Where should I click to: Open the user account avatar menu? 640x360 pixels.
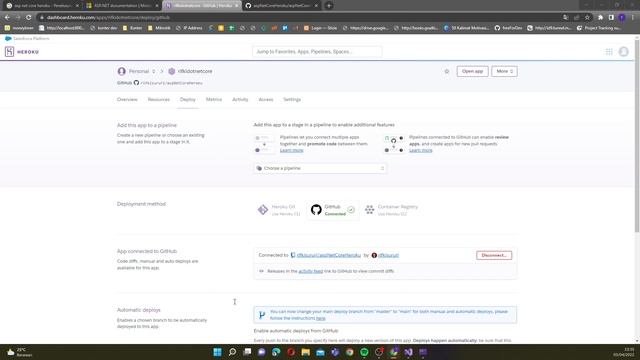point(623,52)
